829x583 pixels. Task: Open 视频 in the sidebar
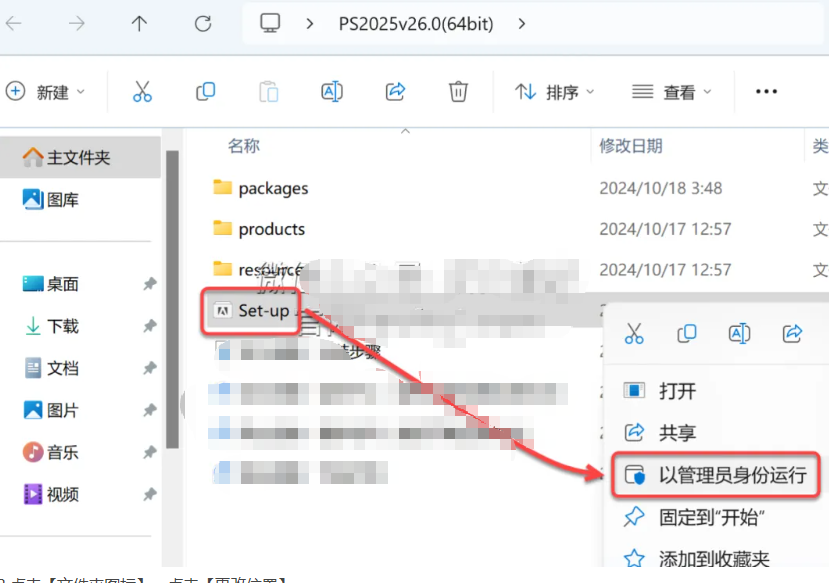[x=51, y=495]
